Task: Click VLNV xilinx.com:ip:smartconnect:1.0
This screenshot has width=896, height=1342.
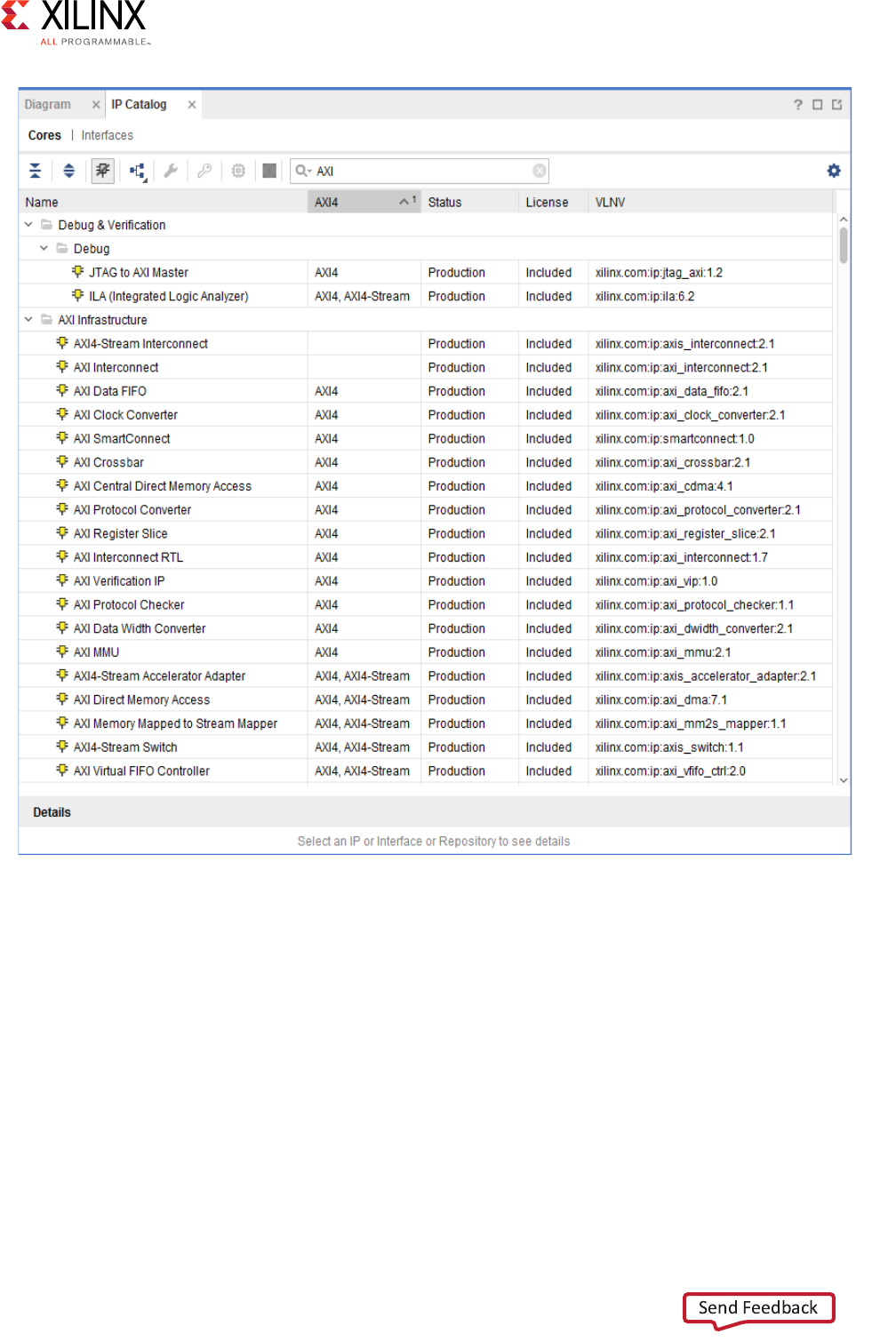Action: pos(675,439)
